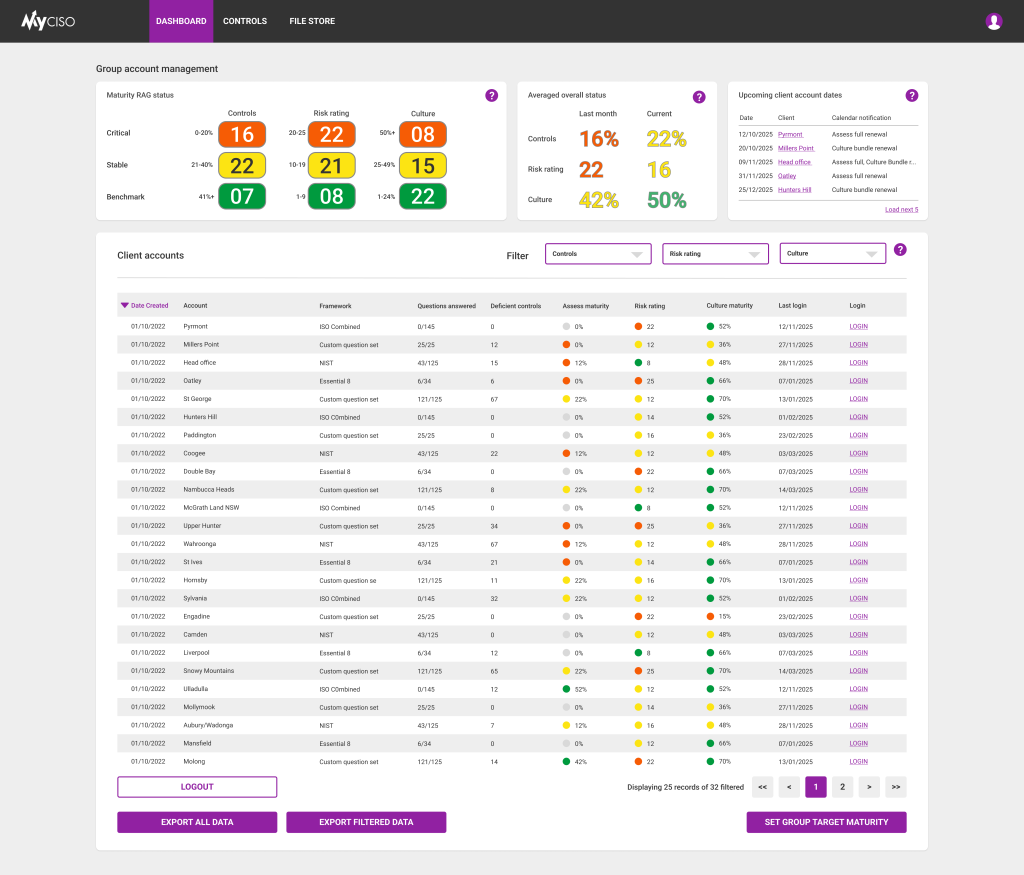The height and width of the screenshot is (875, 1024).
Task: Click the EXPORT ALL DATA button
Action: (x=197, y=822)
